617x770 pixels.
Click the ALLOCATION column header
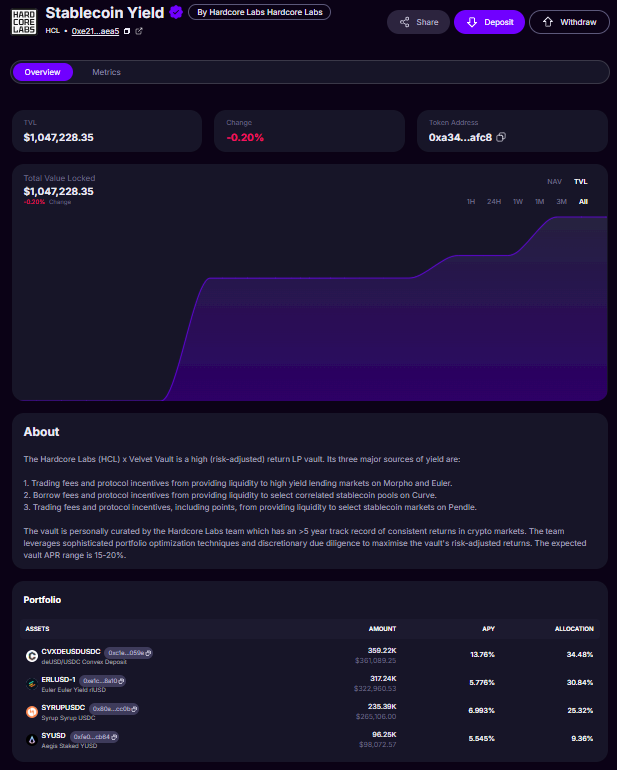point(574,629)
